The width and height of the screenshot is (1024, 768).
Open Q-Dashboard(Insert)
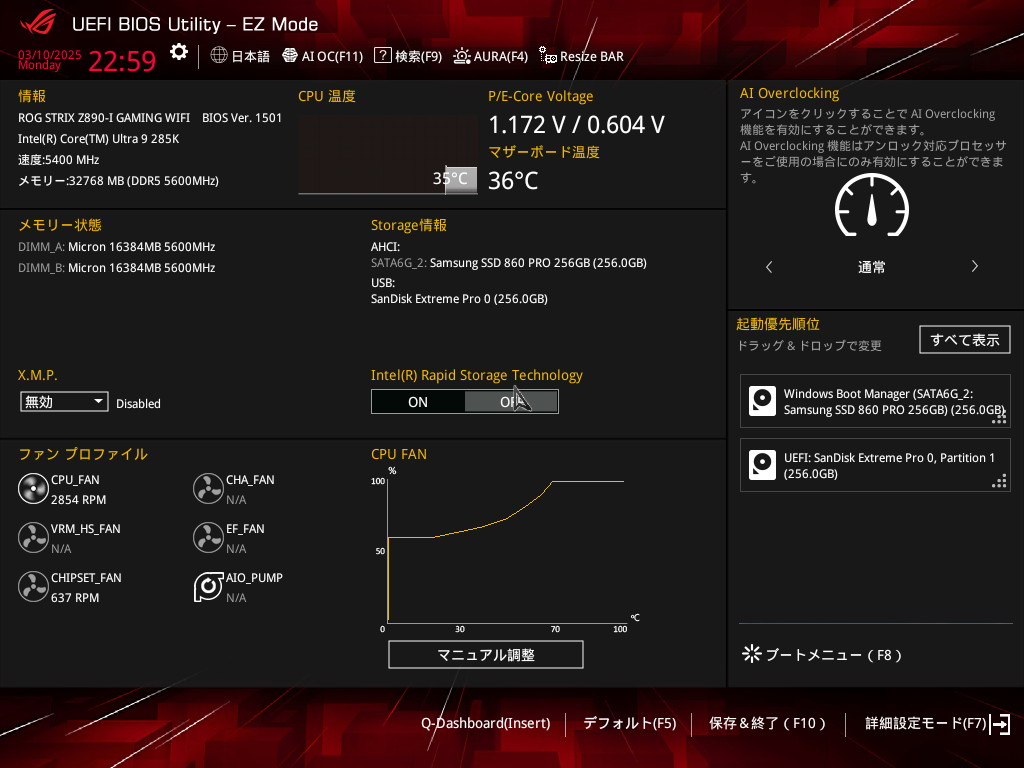click(485, 723)
